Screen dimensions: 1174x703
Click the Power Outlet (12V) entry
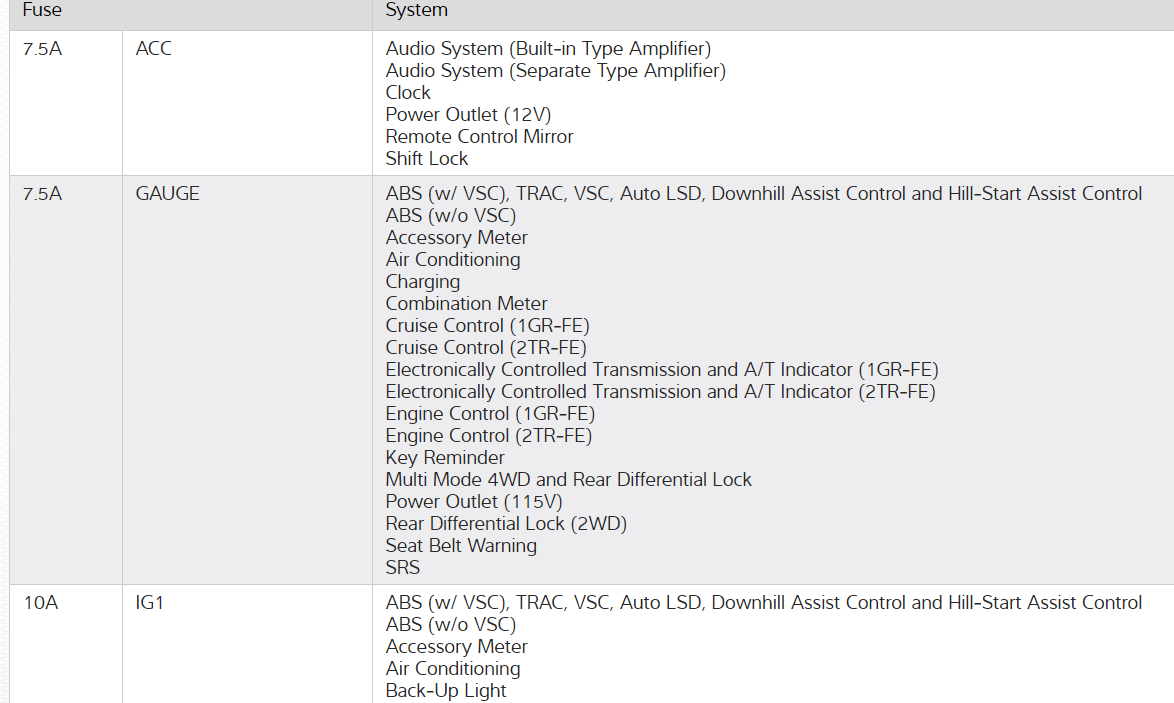(468, 114)
